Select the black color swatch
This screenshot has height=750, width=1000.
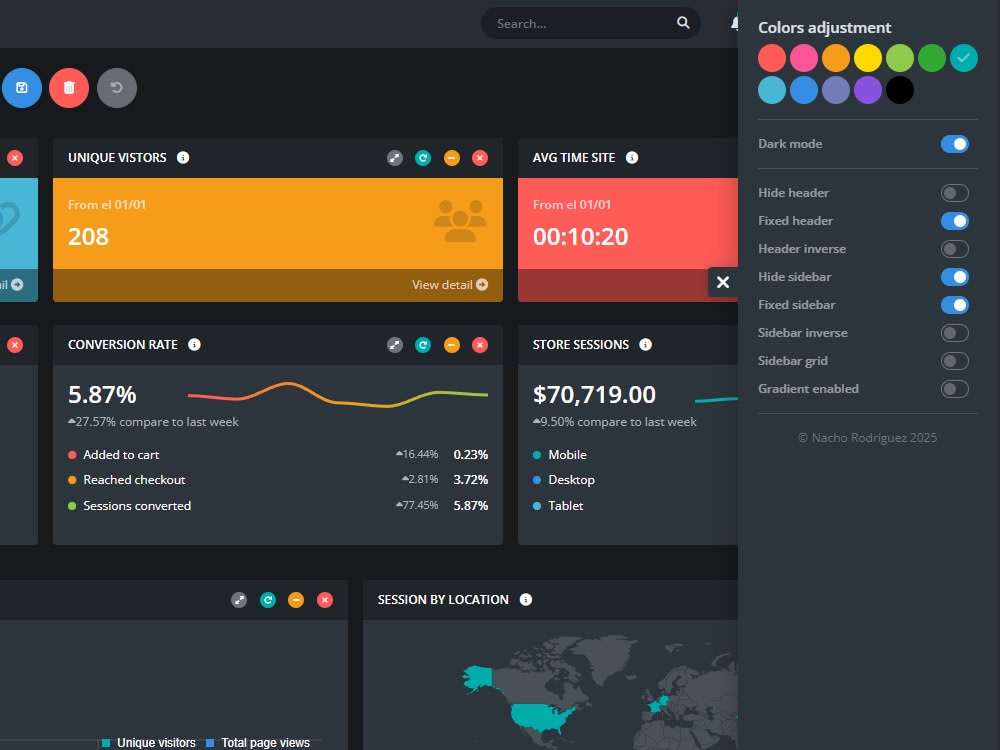pos(900,90)
